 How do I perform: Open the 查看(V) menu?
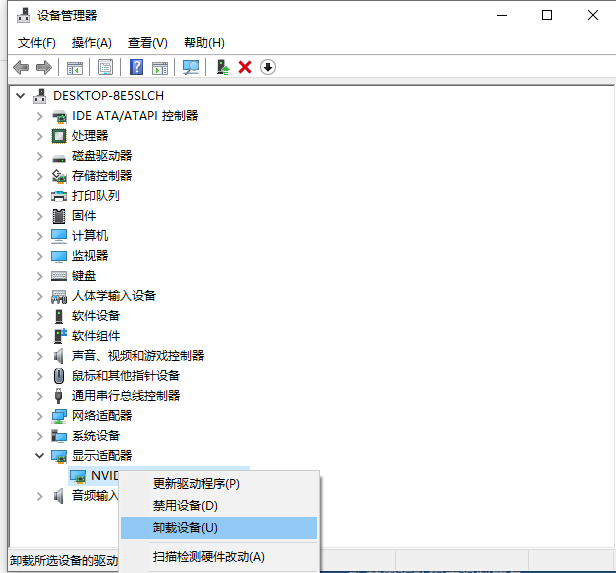pos(147,42)
